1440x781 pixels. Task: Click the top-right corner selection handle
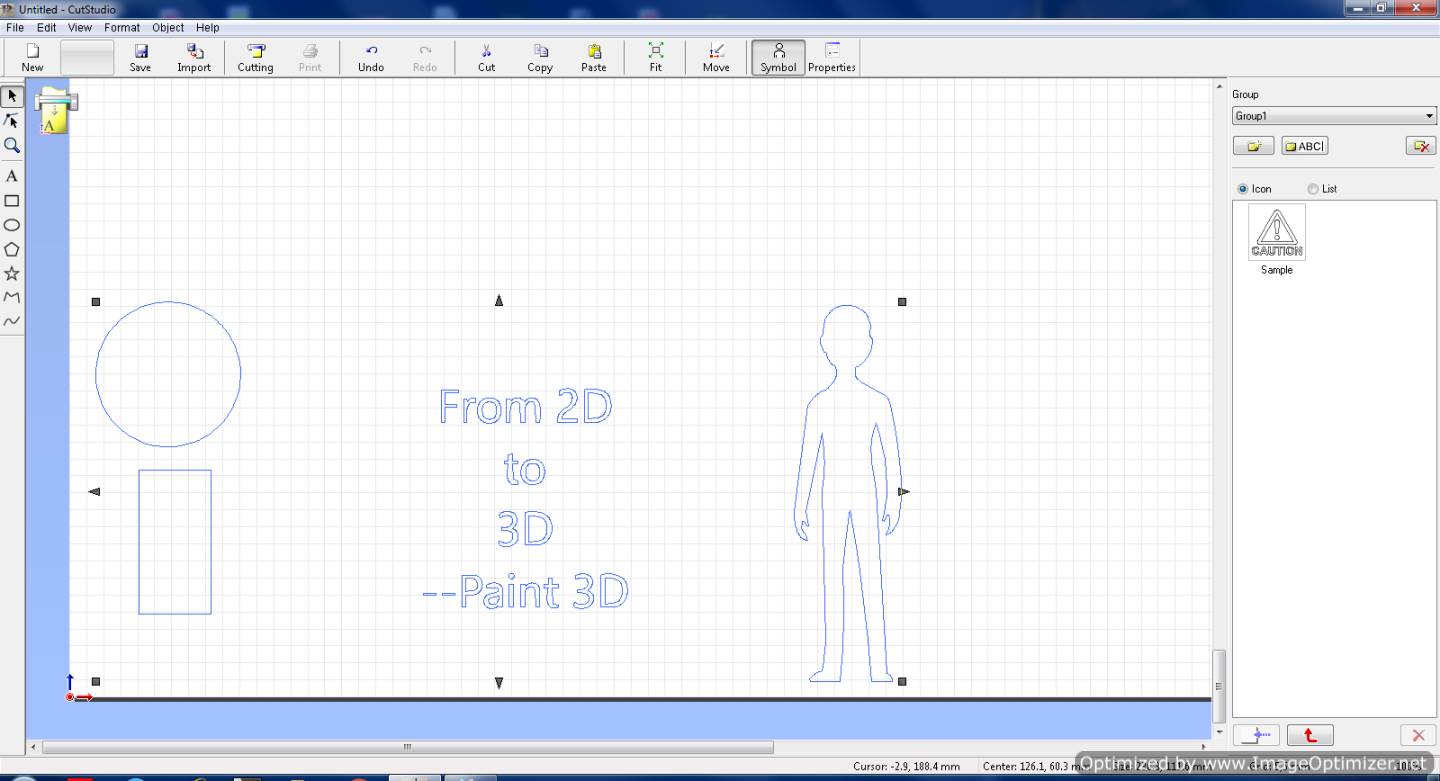point(902,301)
